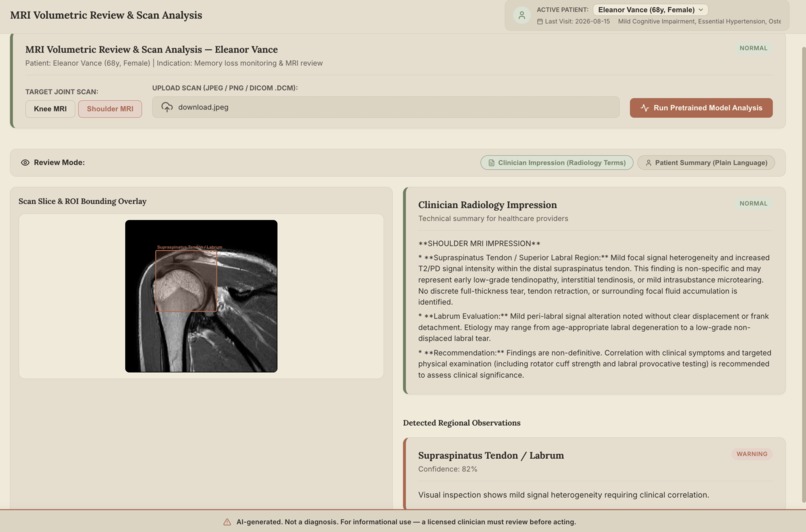
Task: Click the **SHOULDER MRI IMPRESSION** line
Action: [479, 244]
